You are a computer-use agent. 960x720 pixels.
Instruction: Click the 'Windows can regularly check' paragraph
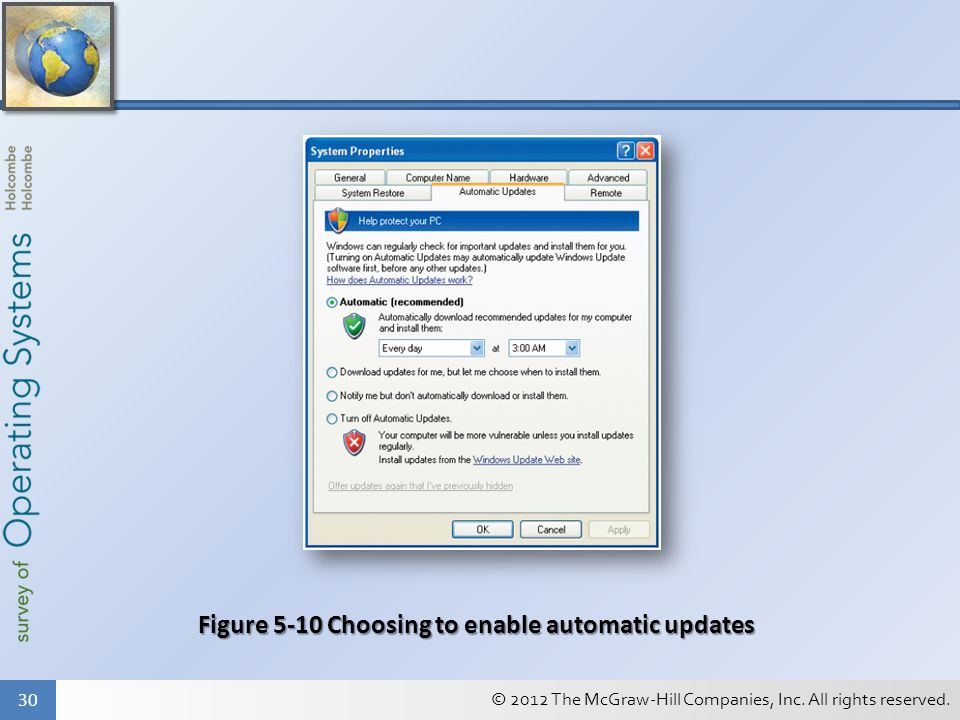tap(476, 257)
